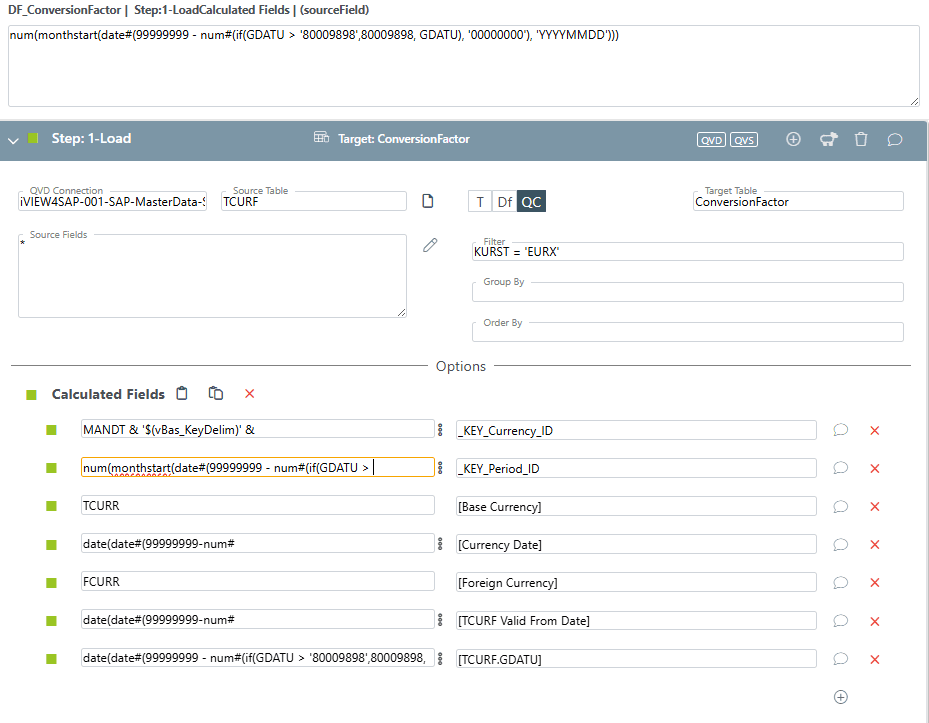Click the QVD button in step header
The image size is (929, 723).
pos(711,140)
